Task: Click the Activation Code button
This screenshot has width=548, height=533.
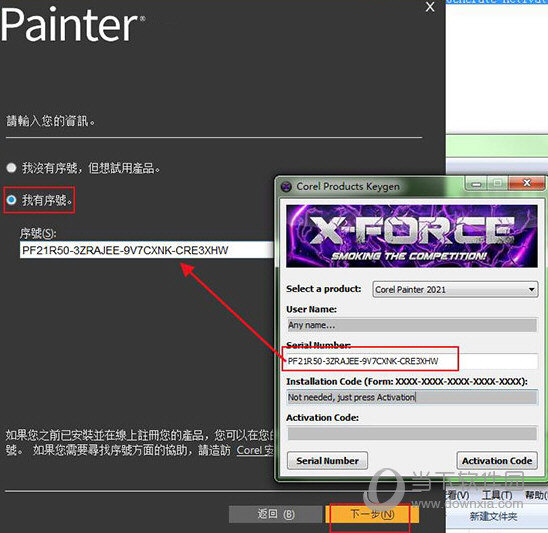Action: click(x=497, y=461)
